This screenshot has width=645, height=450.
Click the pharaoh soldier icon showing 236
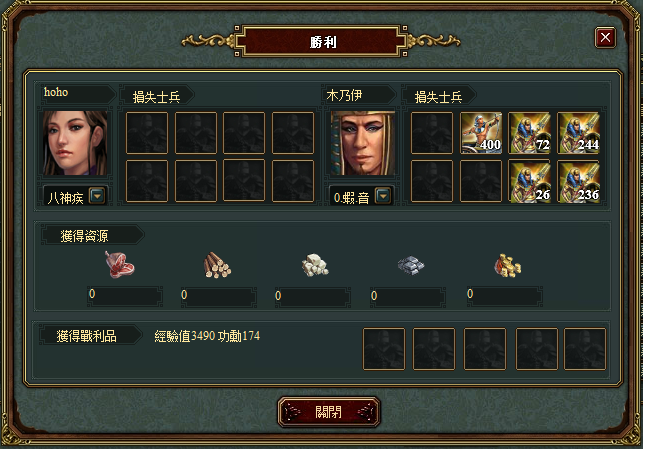pos(578,181)
